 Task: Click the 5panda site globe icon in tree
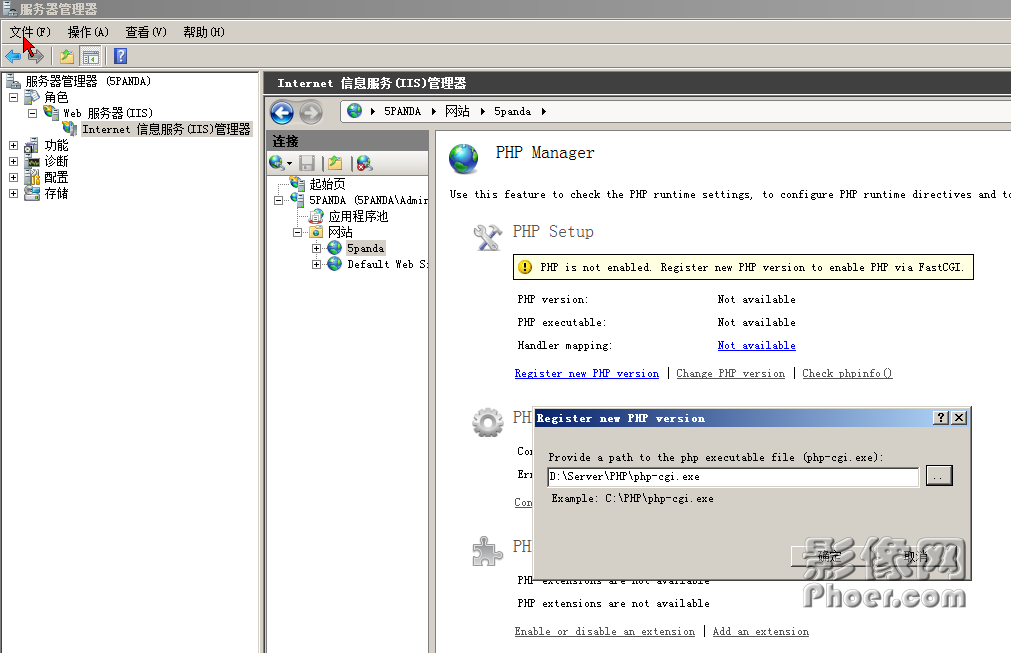tap(334, 248)
